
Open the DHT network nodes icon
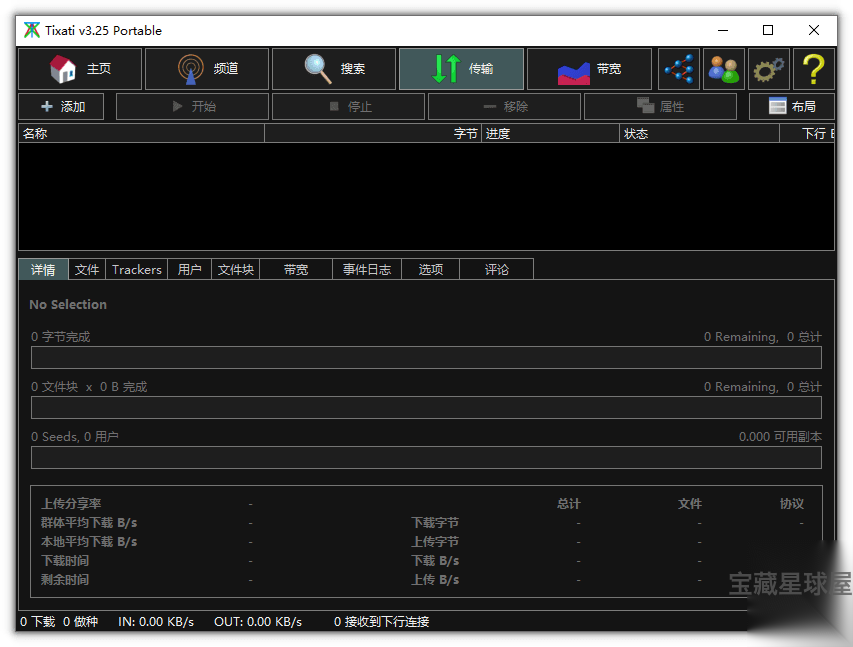point(678,69)
